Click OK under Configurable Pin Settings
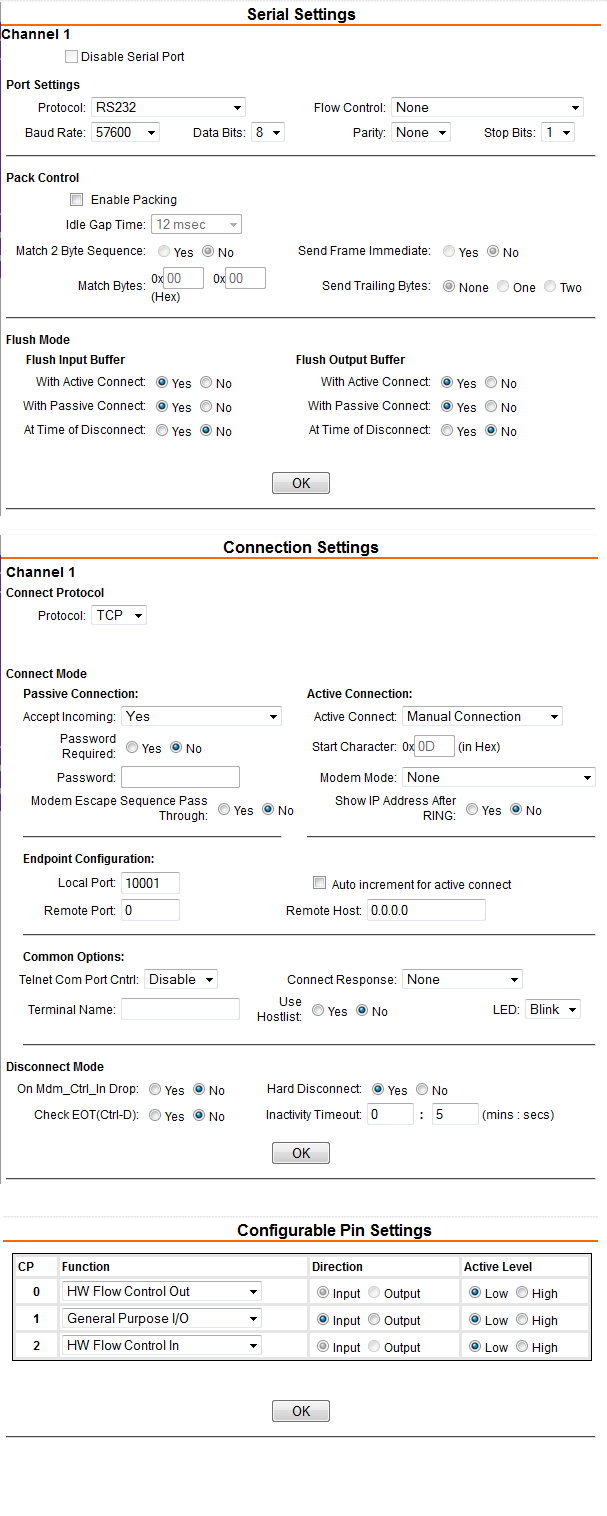The width and height of the screenshot is (607, 1516). [x=300, y=1412]
